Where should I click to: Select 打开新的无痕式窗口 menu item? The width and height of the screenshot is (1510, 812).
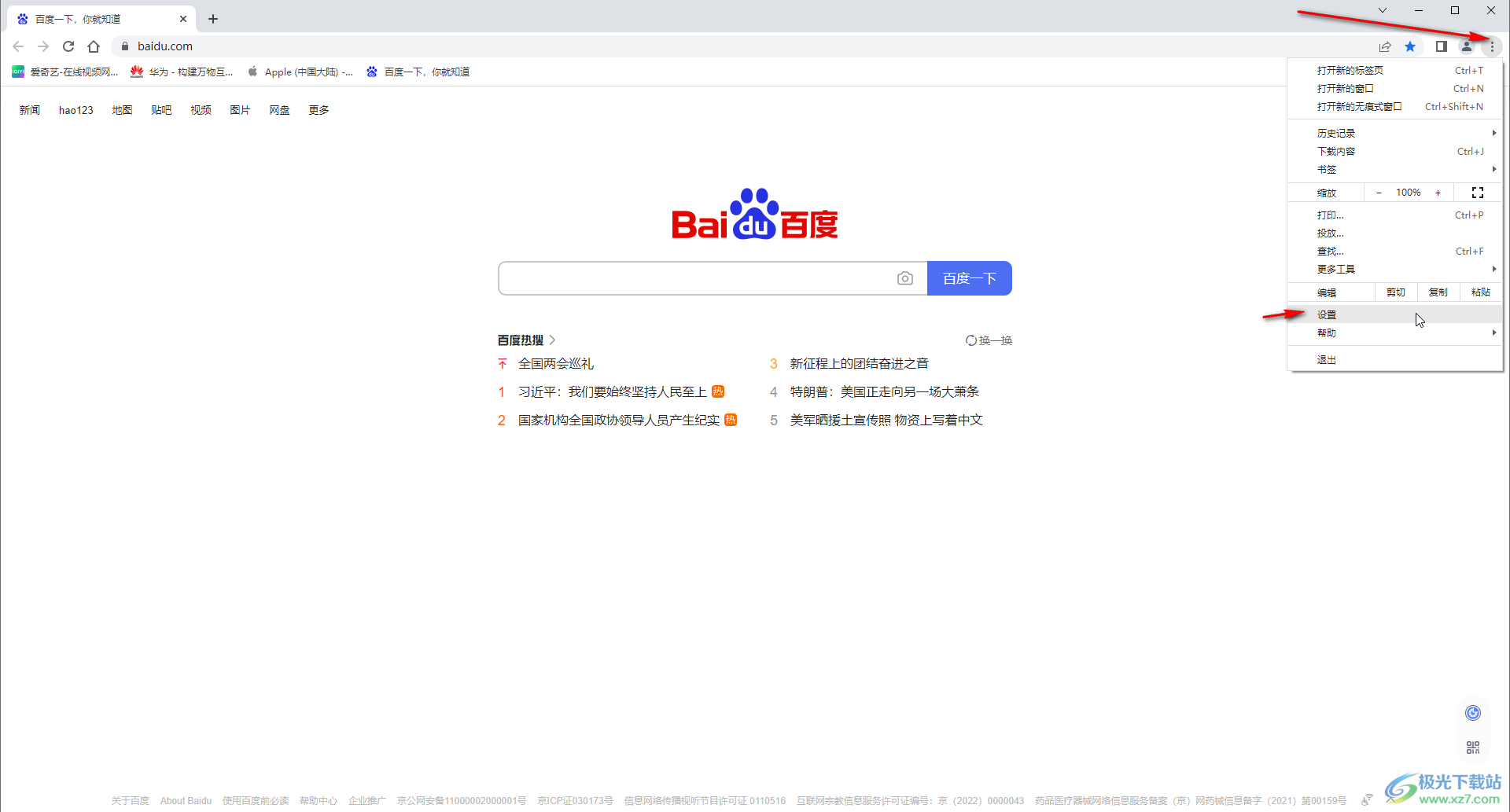pos(1395,107)
